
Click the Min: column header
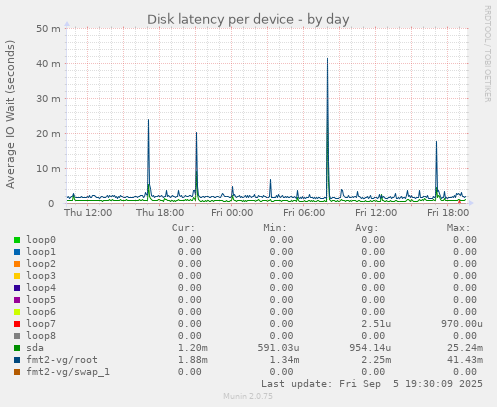(275, 228)
